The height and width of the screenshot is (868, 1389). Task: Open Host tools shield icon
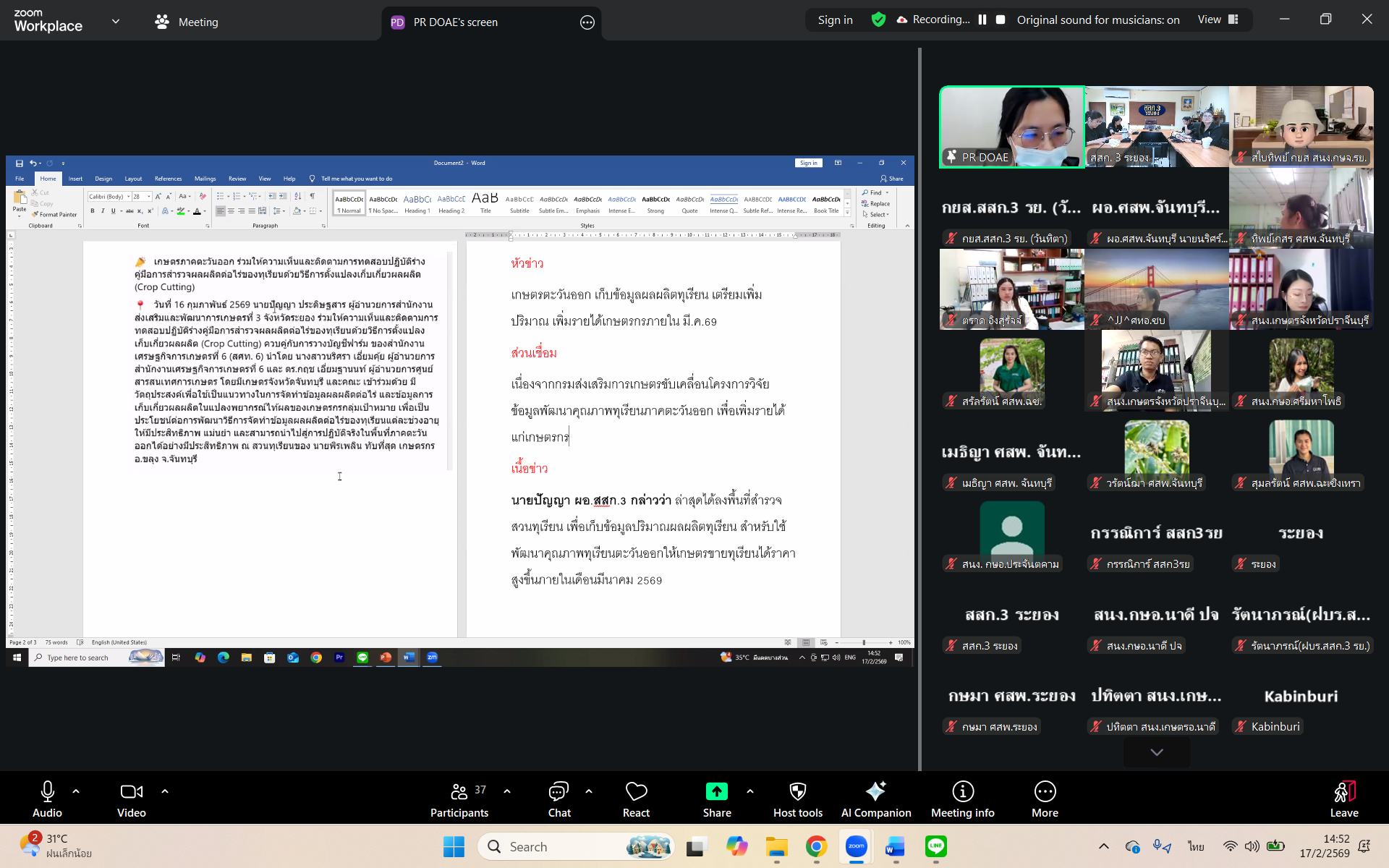click(x=797, y=799)
